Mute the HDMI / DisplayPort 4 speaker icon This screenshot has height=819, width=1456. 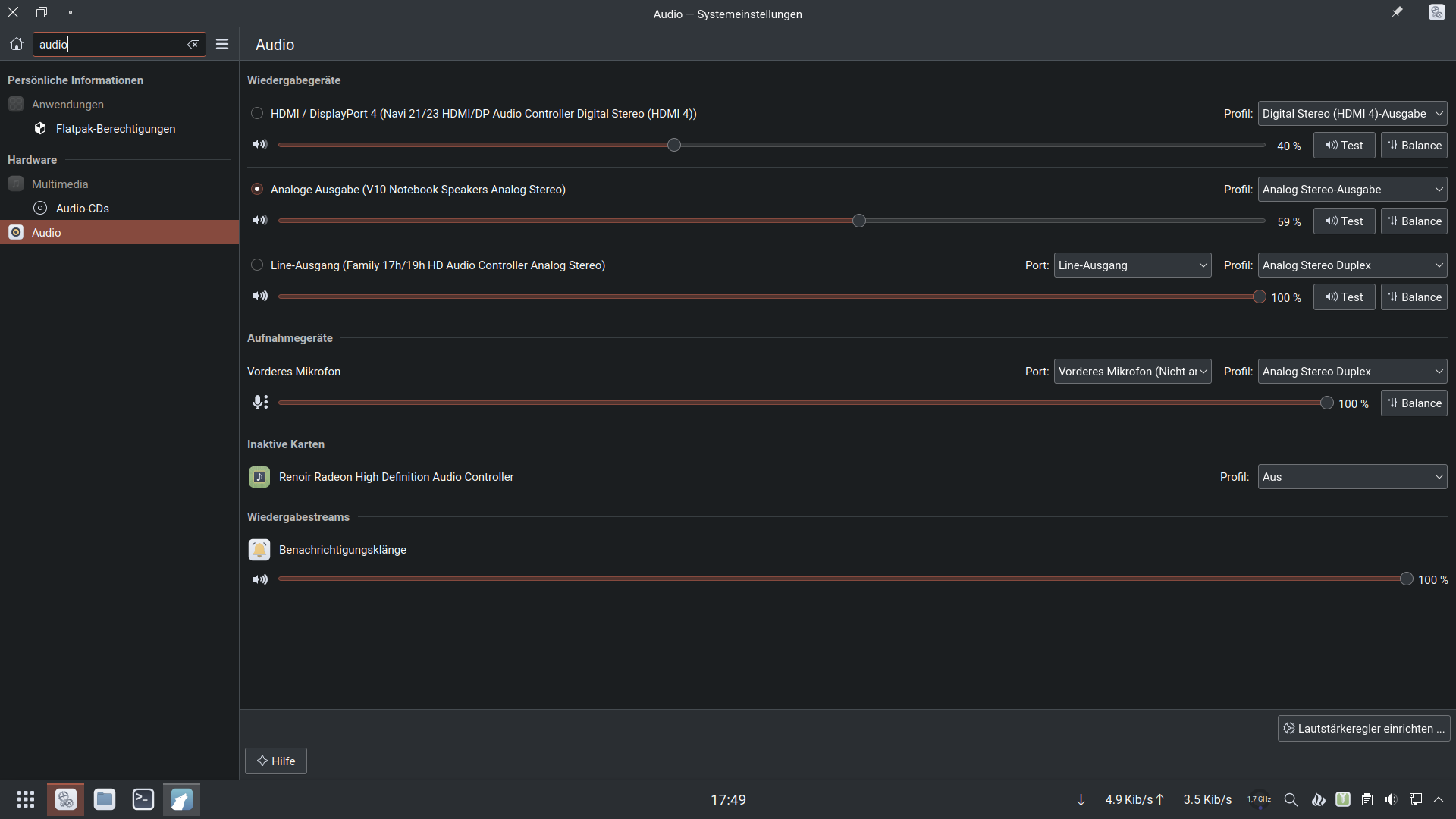tap(259, 145)
